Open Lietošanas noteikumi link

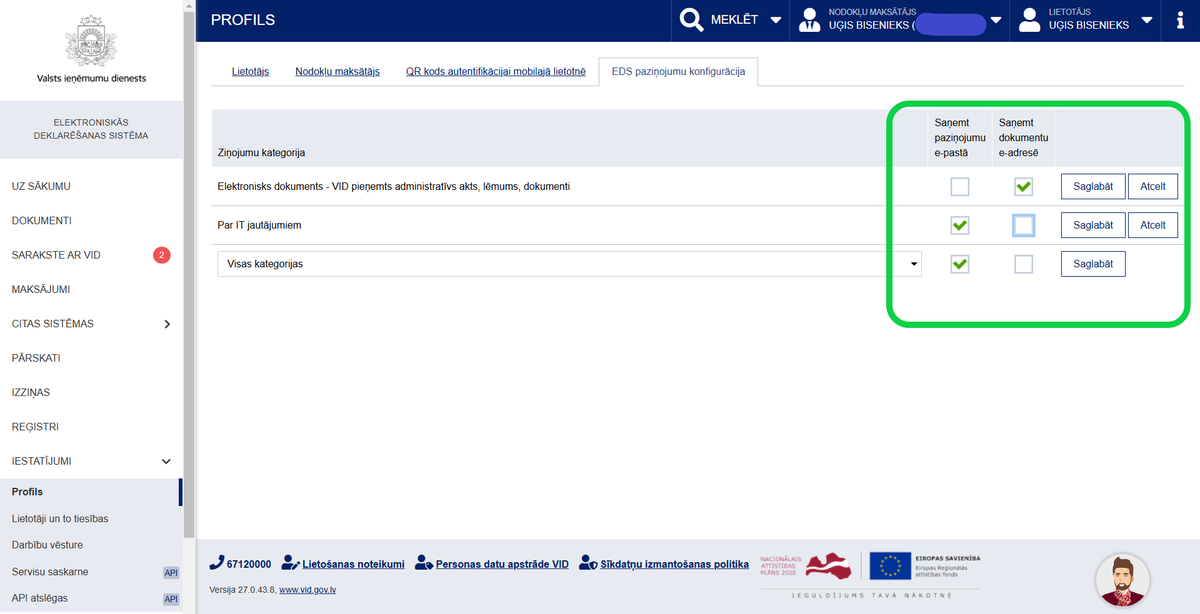coord(353,564)
